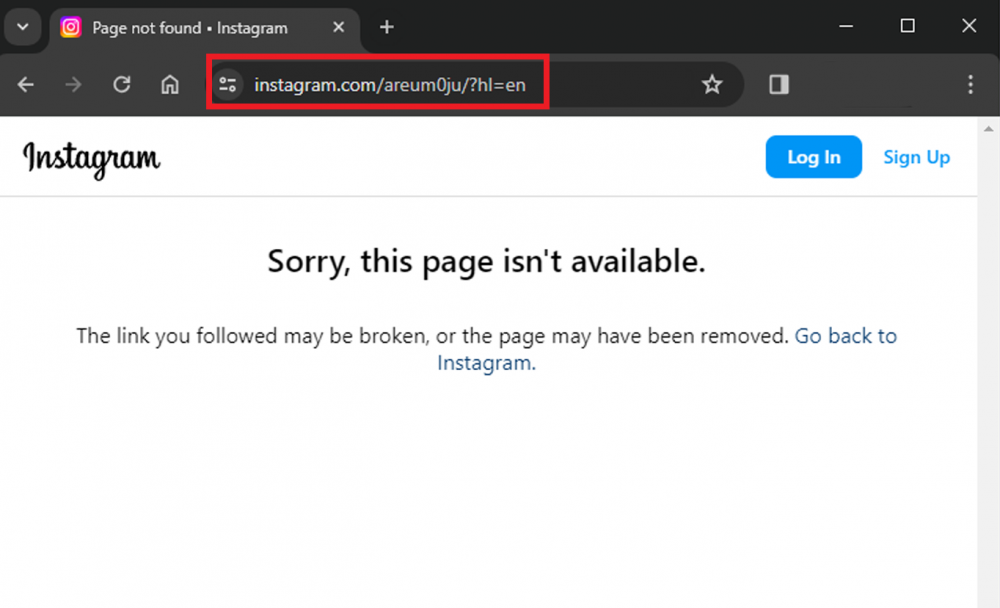Open the Chrome three-dot menu
The width and height of the screenshot is (1000, 608).
pyautogui.click(x=970, y=84)
